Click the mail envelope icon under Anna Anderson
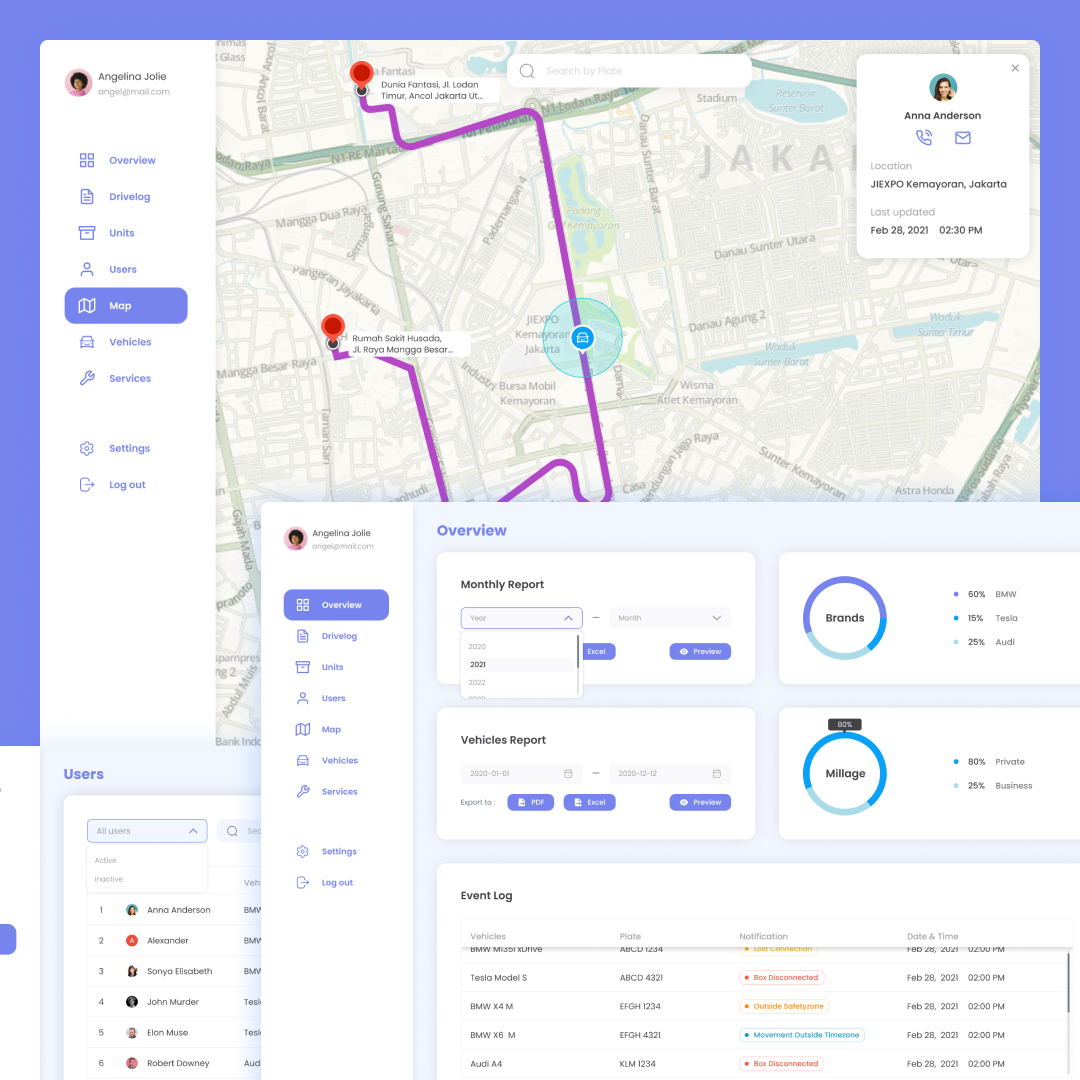The image size is (1080, 1080). (962, 138)
